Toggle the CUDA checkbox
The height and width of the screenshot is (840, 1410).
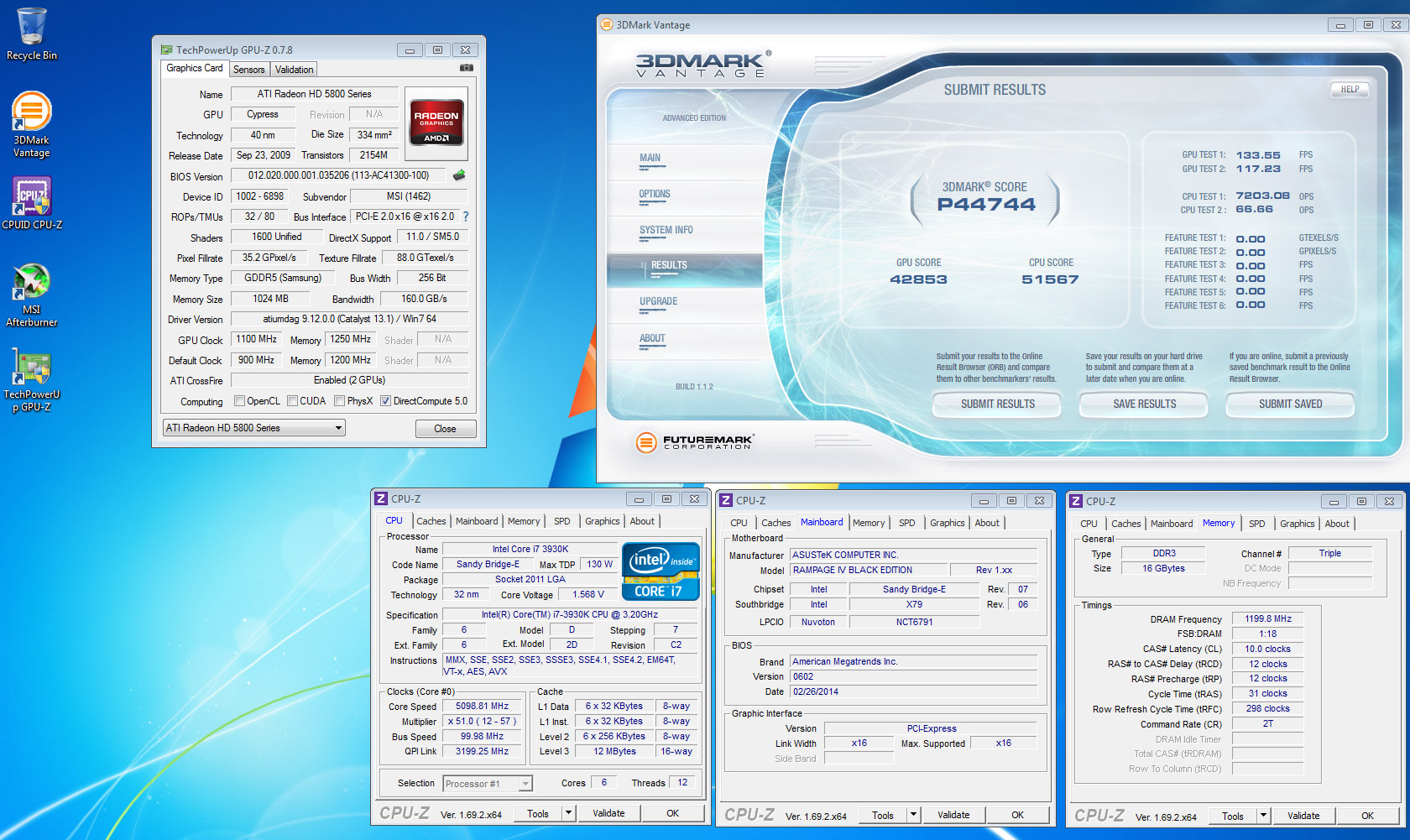(x=293, y=401)
